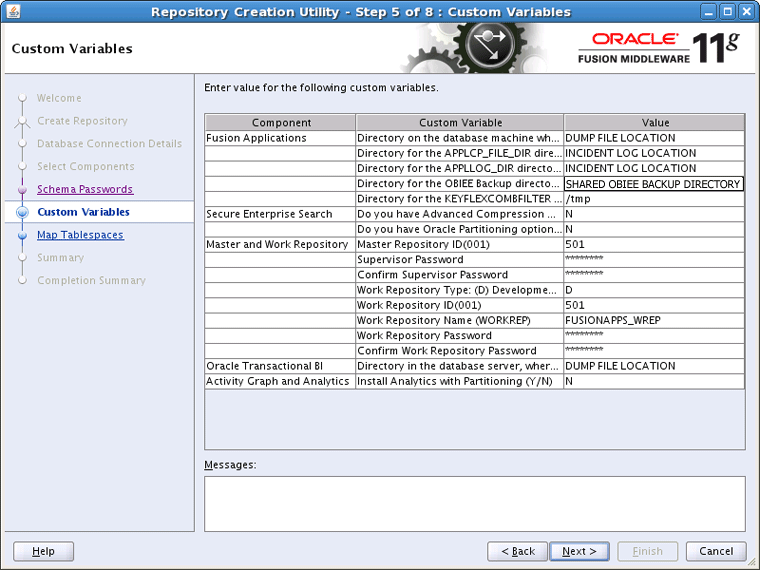760x570 pixels.
Task: Edit Advanced Compression option value N
Action: [654, 214]
